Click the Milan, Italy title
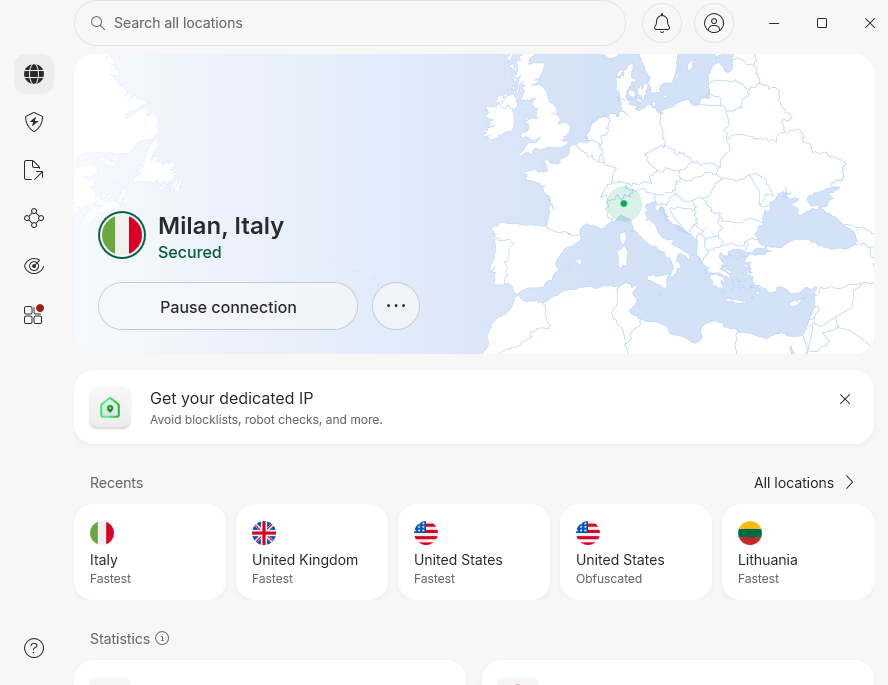Viewport: 888px width, 685px height. [221, 226]
